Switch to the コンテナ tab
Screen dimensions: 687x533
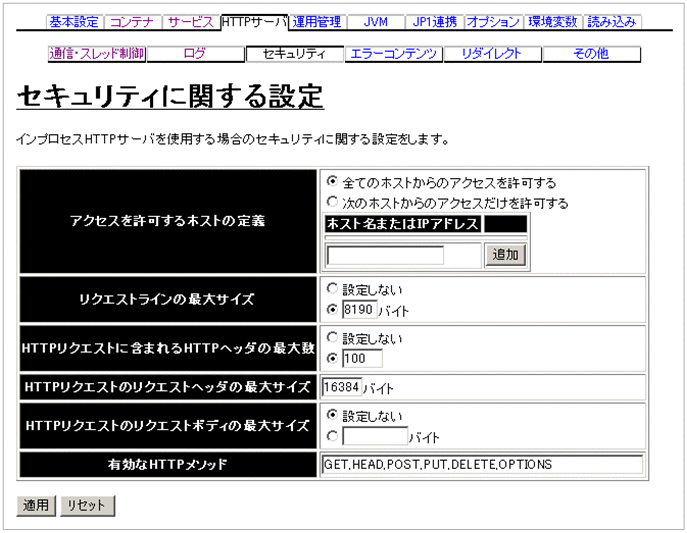pyautogui.click(x=132, y=21)
